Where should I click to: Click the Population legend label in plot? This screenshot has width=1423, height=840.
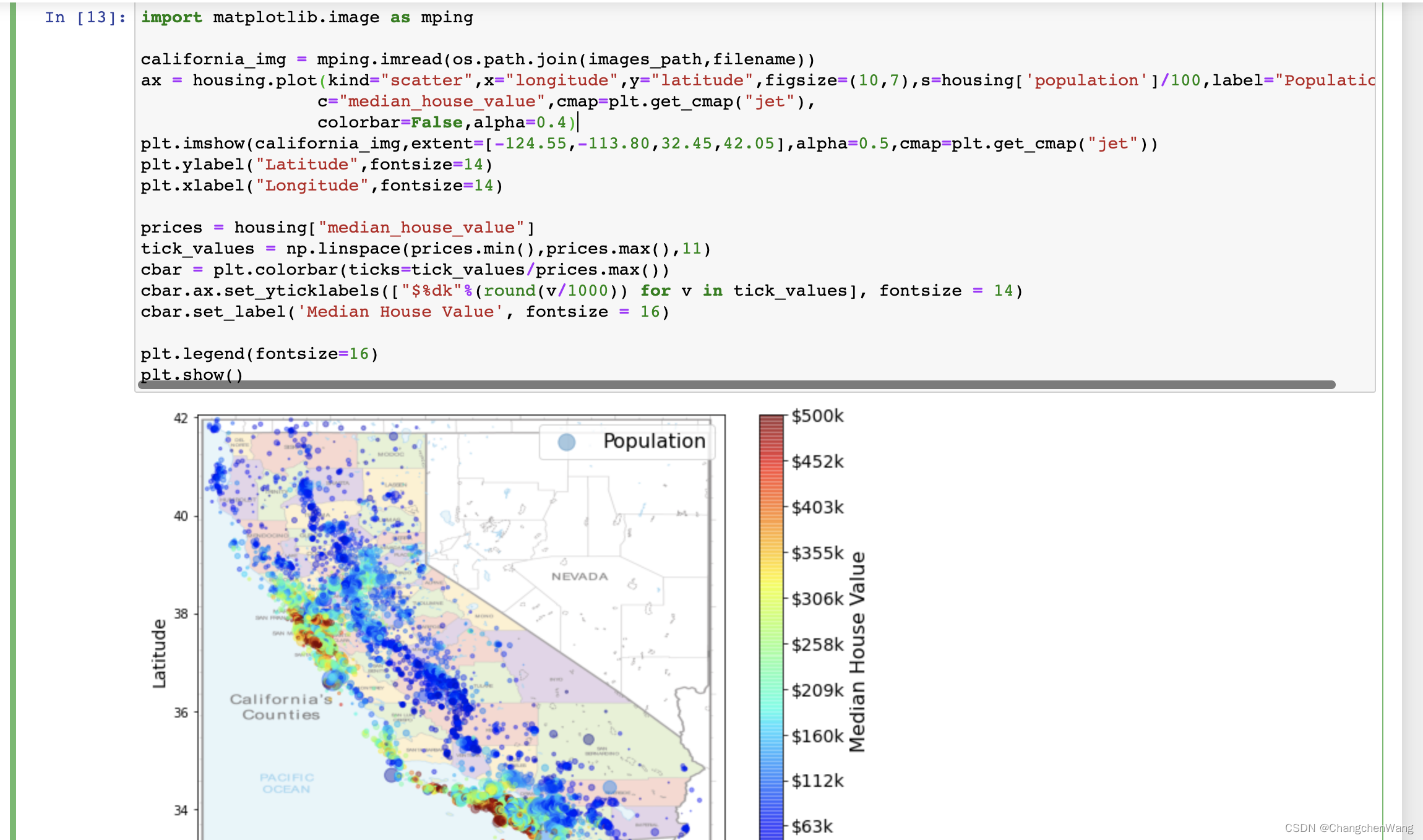(x=654, y=441)
